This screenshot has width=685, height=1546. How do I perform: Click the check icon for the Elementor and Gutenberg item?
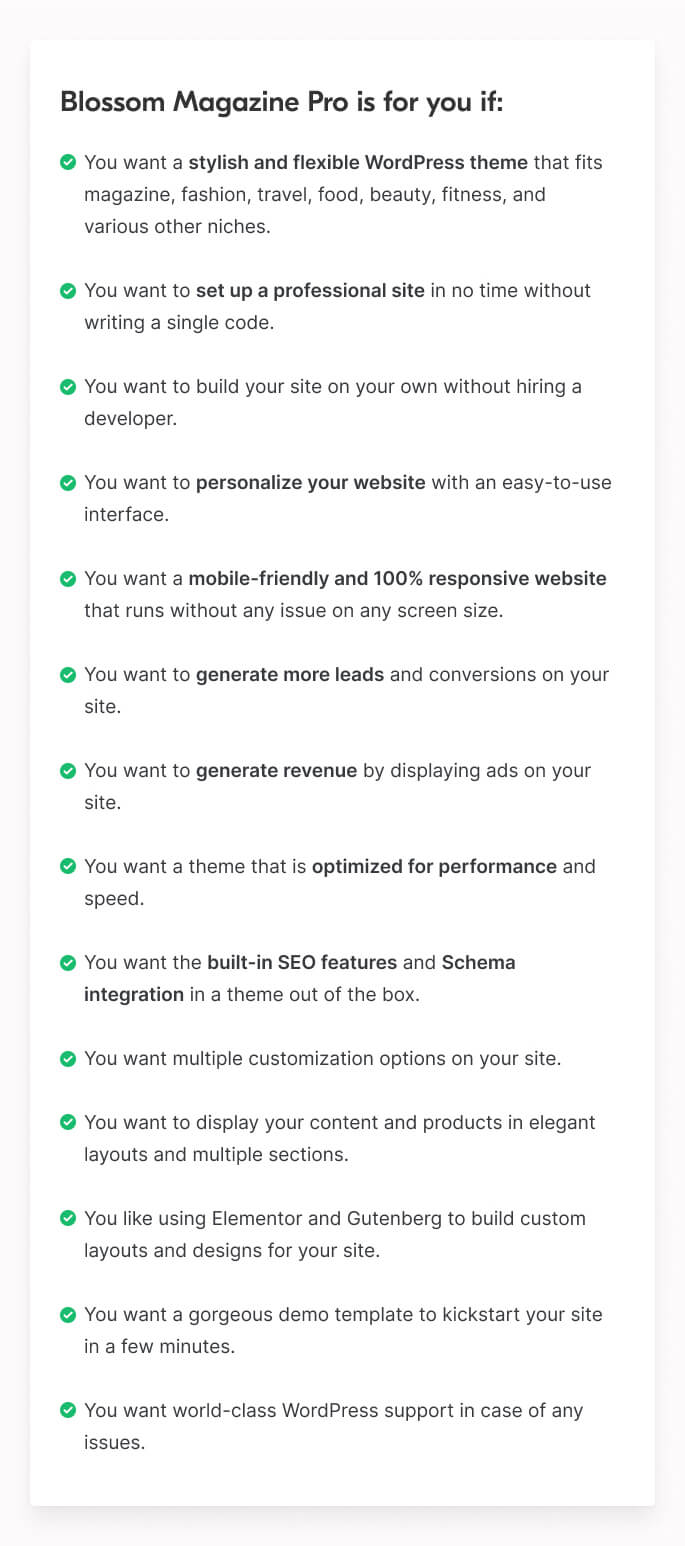(68, 1218)
